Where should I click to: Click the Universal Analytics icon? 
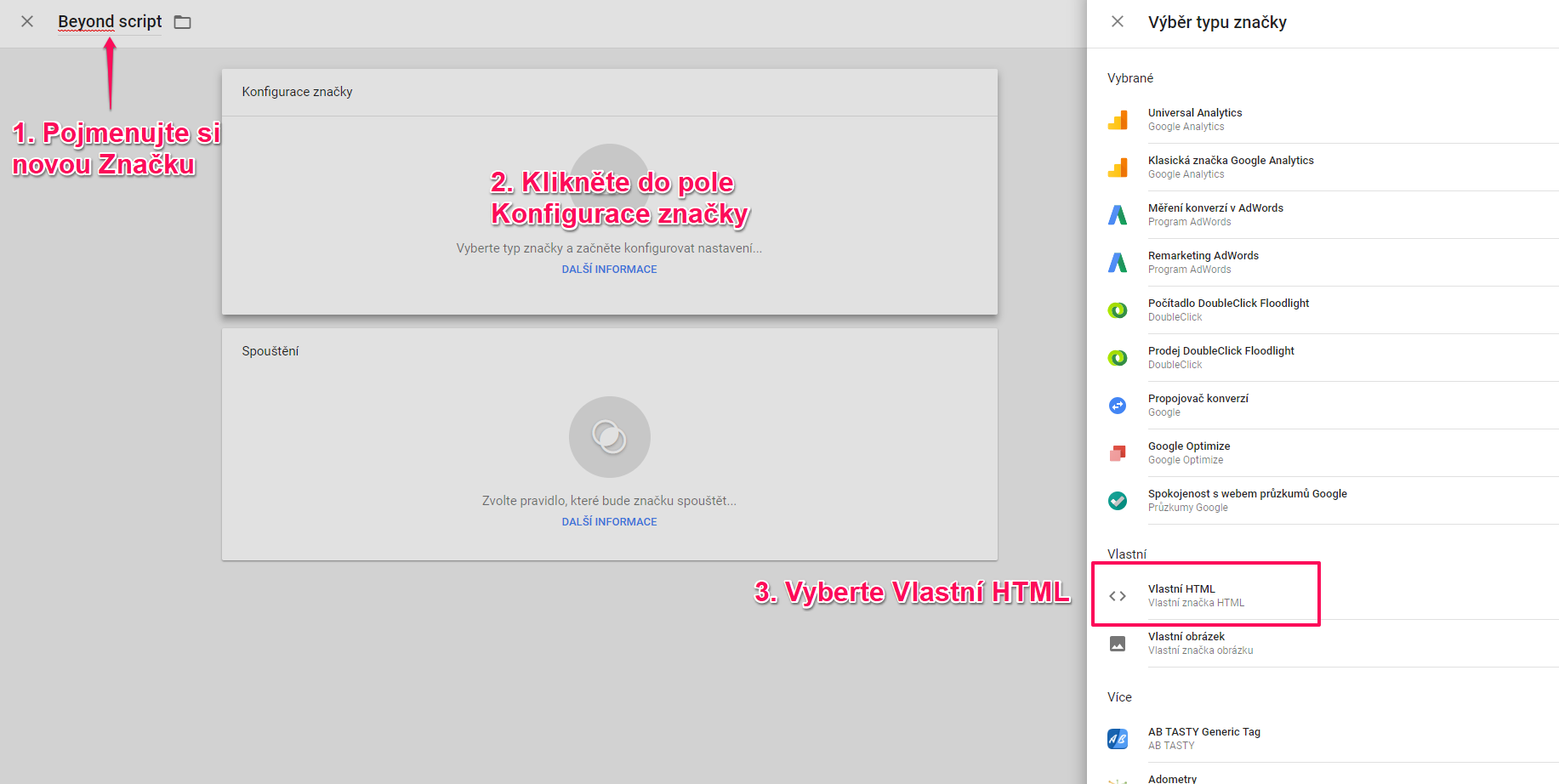[1118, 120]
